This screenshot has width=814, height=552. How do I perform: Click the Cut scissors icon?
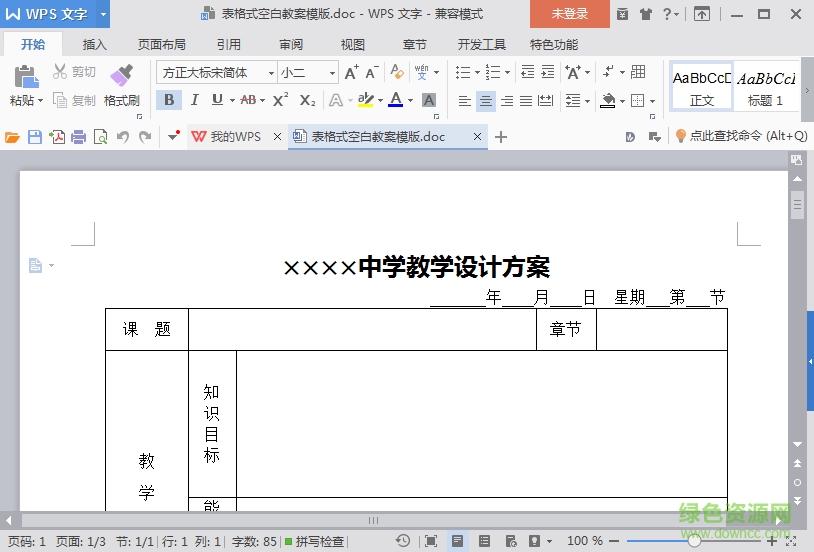coord(60,72)
